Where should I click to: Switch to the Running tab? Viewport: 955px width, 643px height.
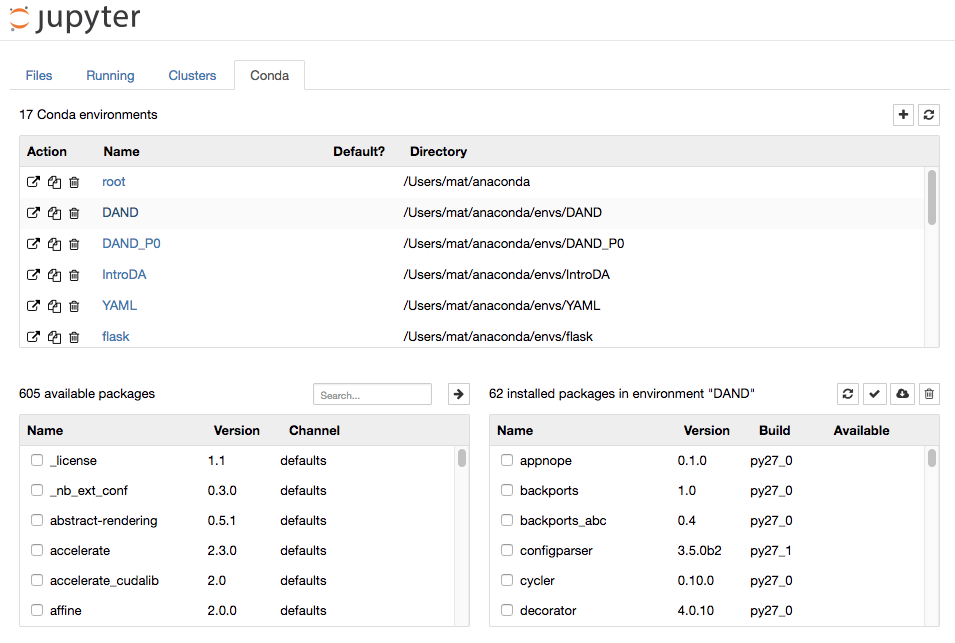[110, 75]
